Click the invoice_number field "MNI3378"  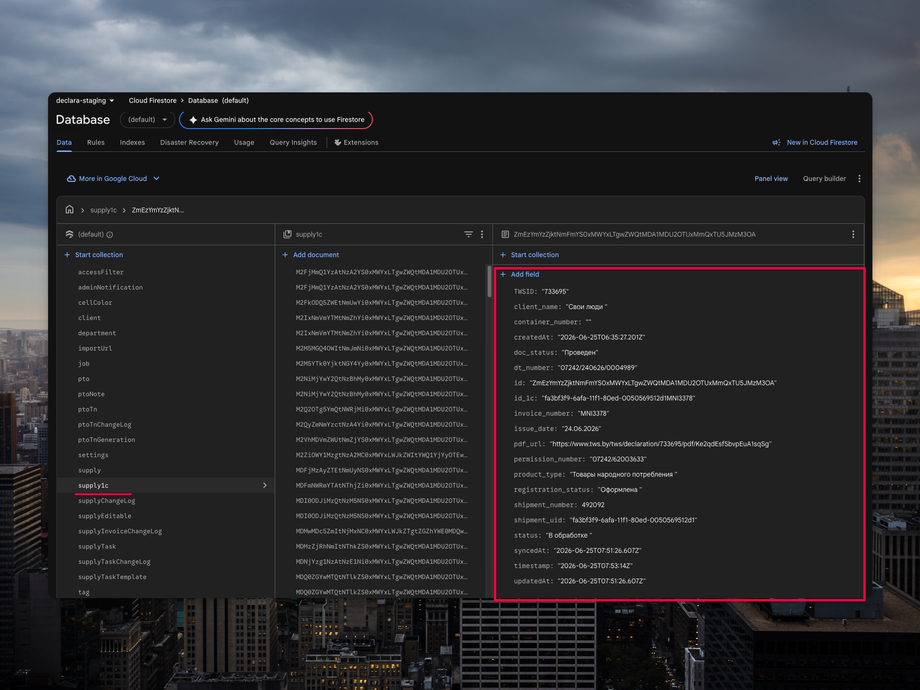click(x=593, y=414)
